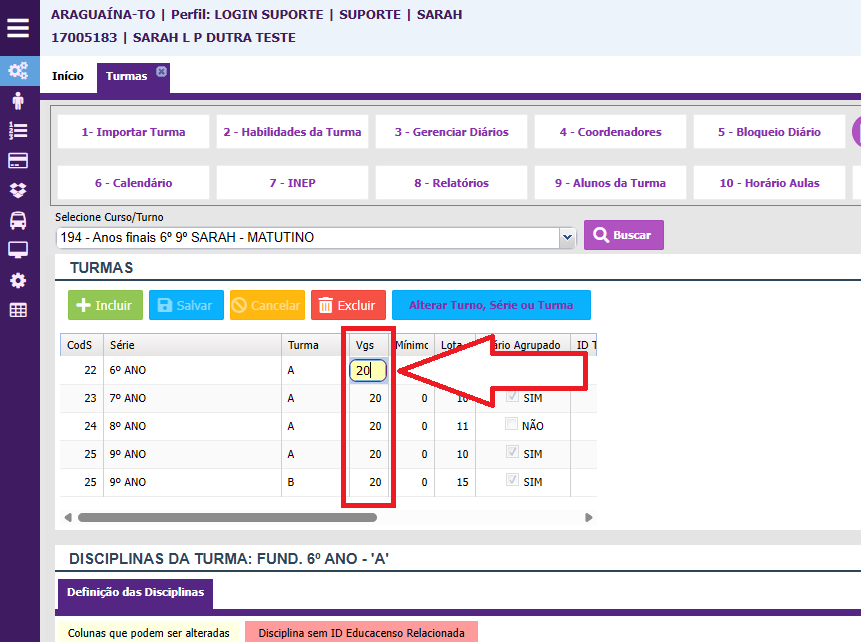Click the credit card sidebar icon

click(x=18, y=160)
